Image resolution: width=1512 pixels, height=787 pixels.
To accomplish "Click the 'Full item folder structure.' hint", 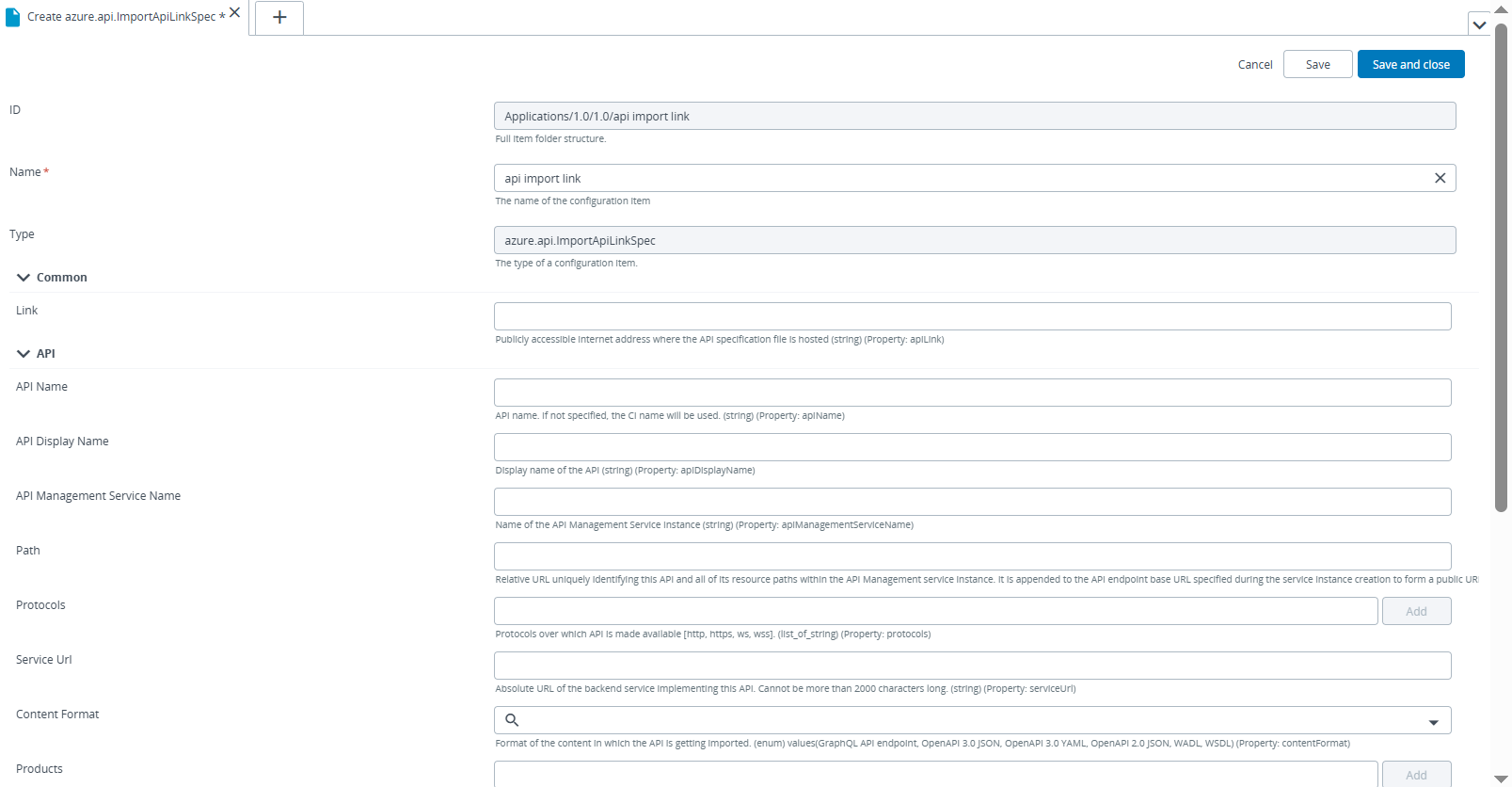I will click(550, 138).
